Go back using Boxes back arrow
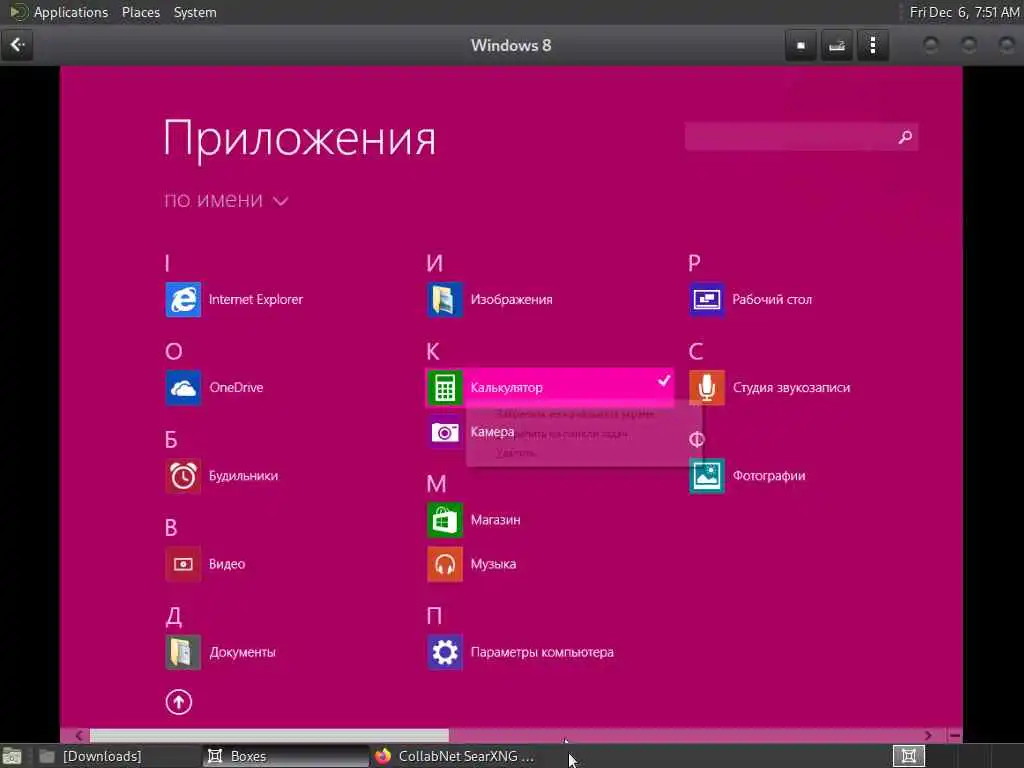Viewport: 1024px width, 768px height. coord(17,45)
